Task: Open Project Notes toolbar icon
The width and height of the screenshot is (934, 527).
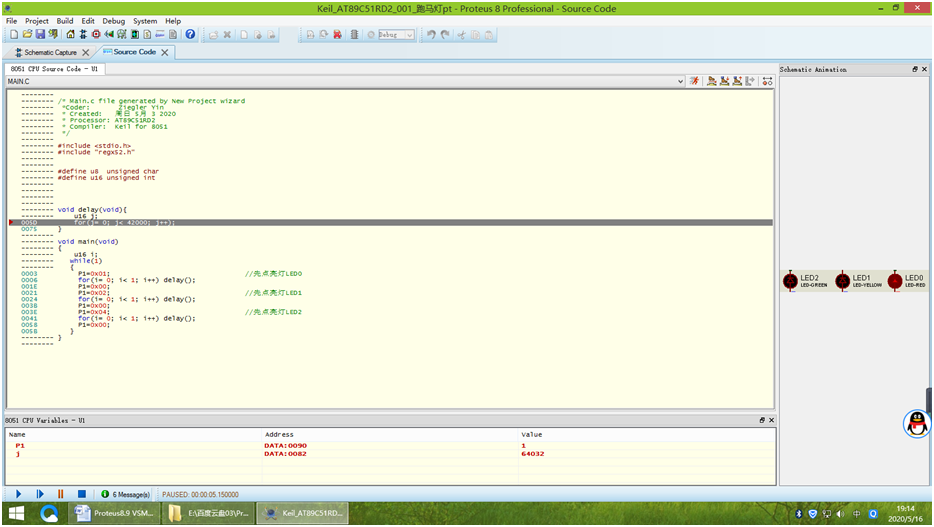Action: pos(173,35)
